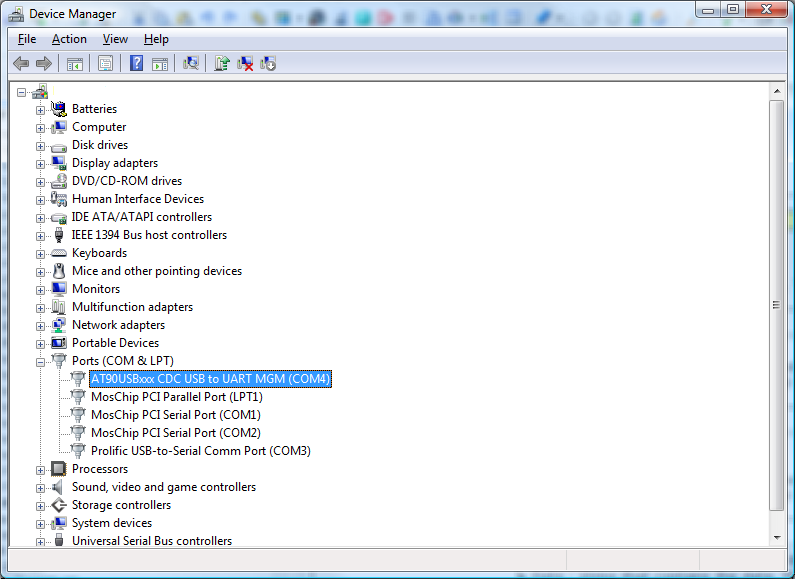Click the Forward arrow toolbar icon
Viewport: 795px width, 579px height.
pos(44,63)
